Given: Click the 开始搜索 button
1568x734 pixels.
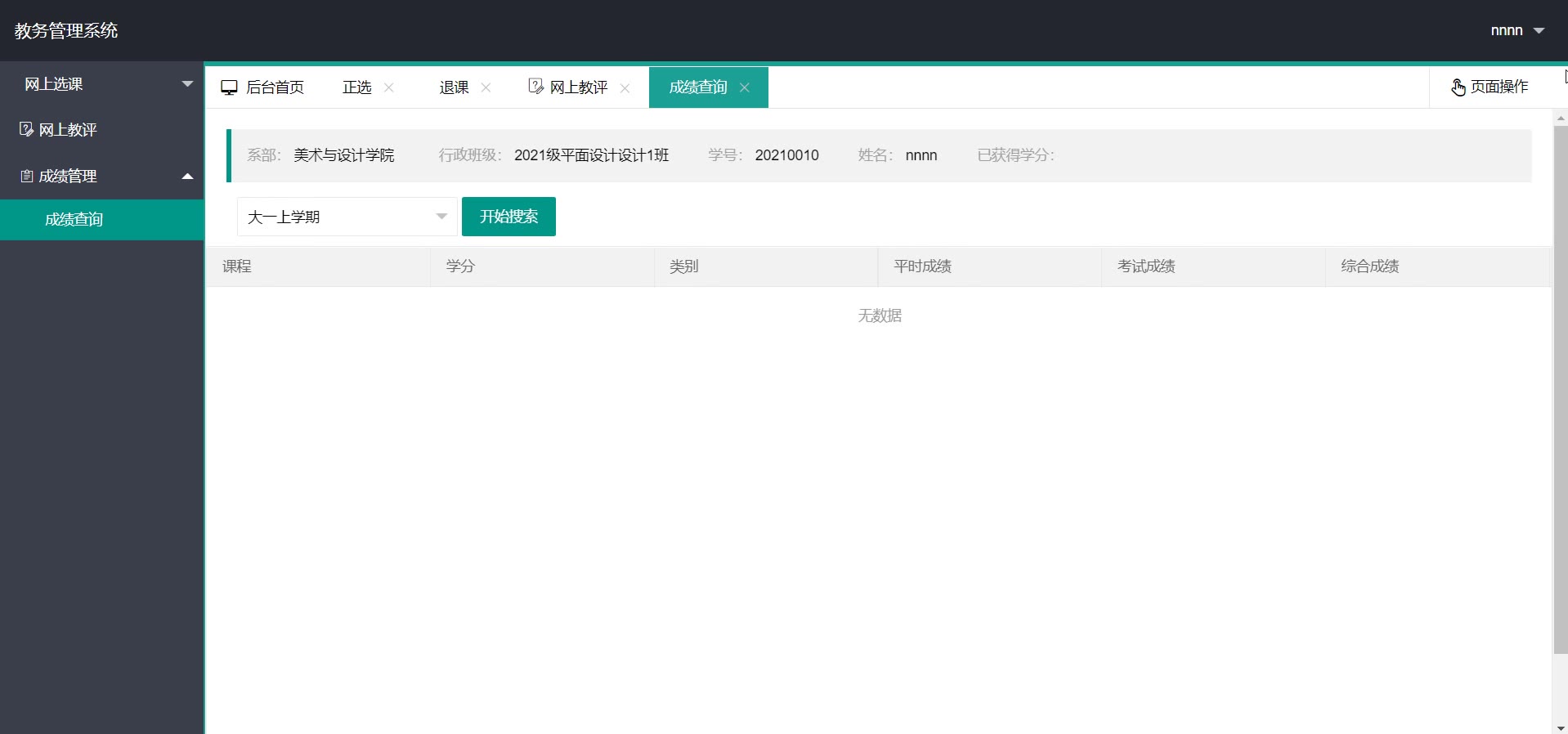Looking at the screenshot, I should tap(508, 217).
